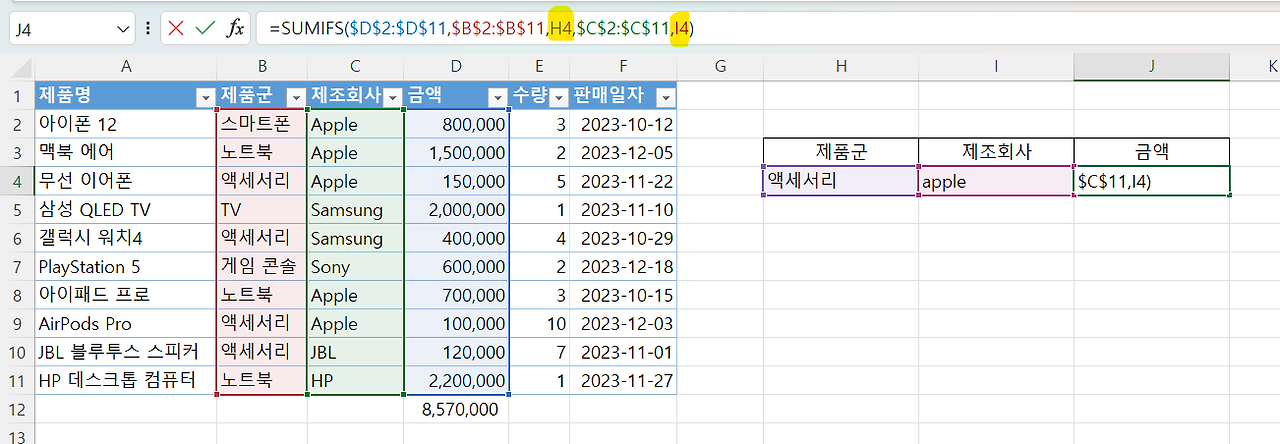Open the 판매일자 filter dropdown

coord(665,97)
